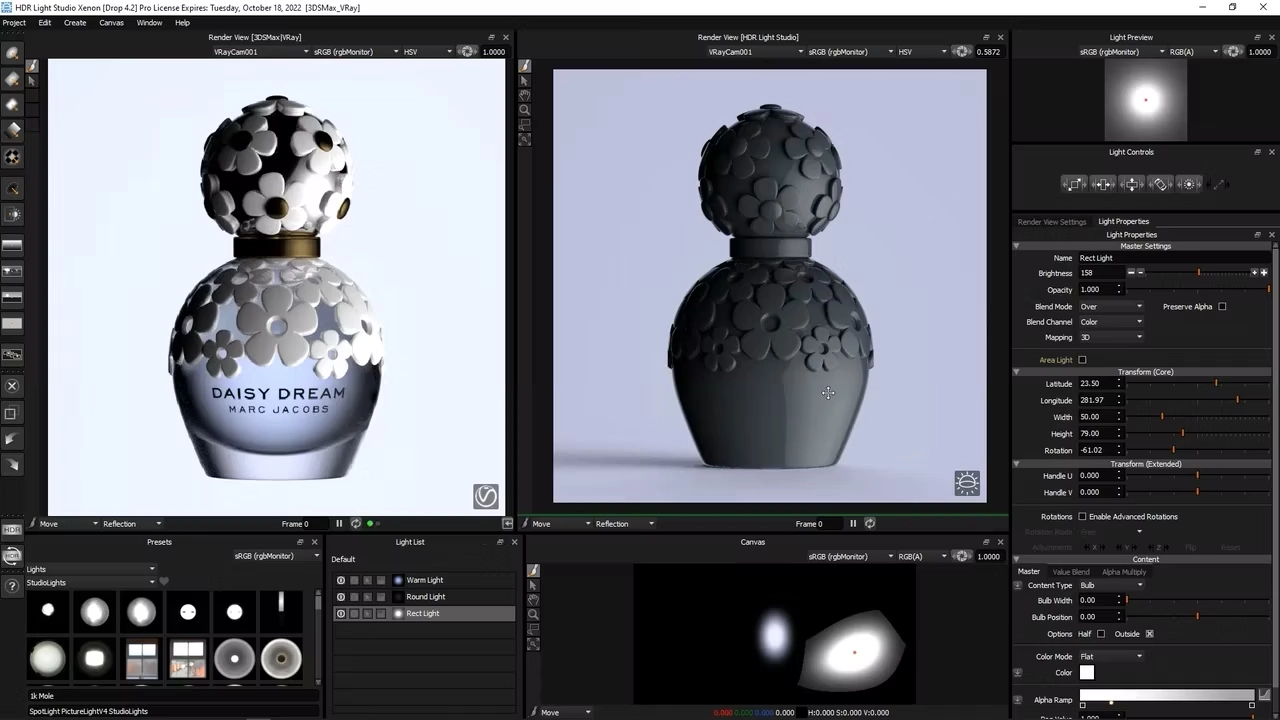Viewport: 1280px width, 720px height.
Task: Open the Content Type dropdown
Action: [x=1111, y=585]
